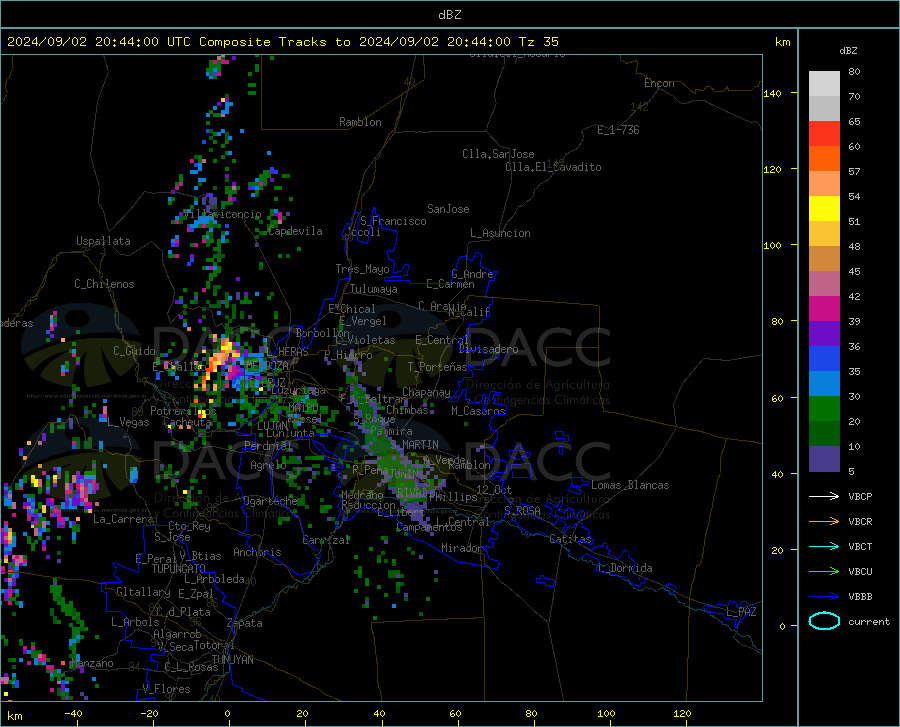
Task: Click the '140' tick on the vertical axis
Action: click(x=772, y=93)
